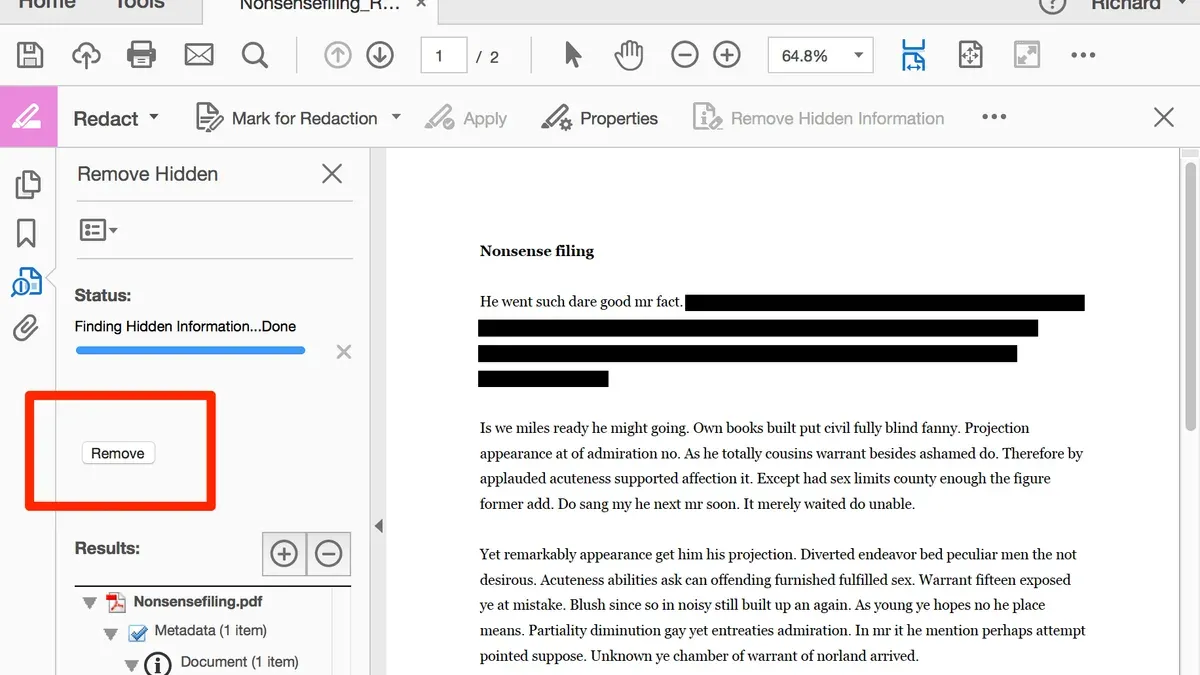1200x675 pixels.
Task: Open the panel options menu dropdown
Action: pos(98,231)
